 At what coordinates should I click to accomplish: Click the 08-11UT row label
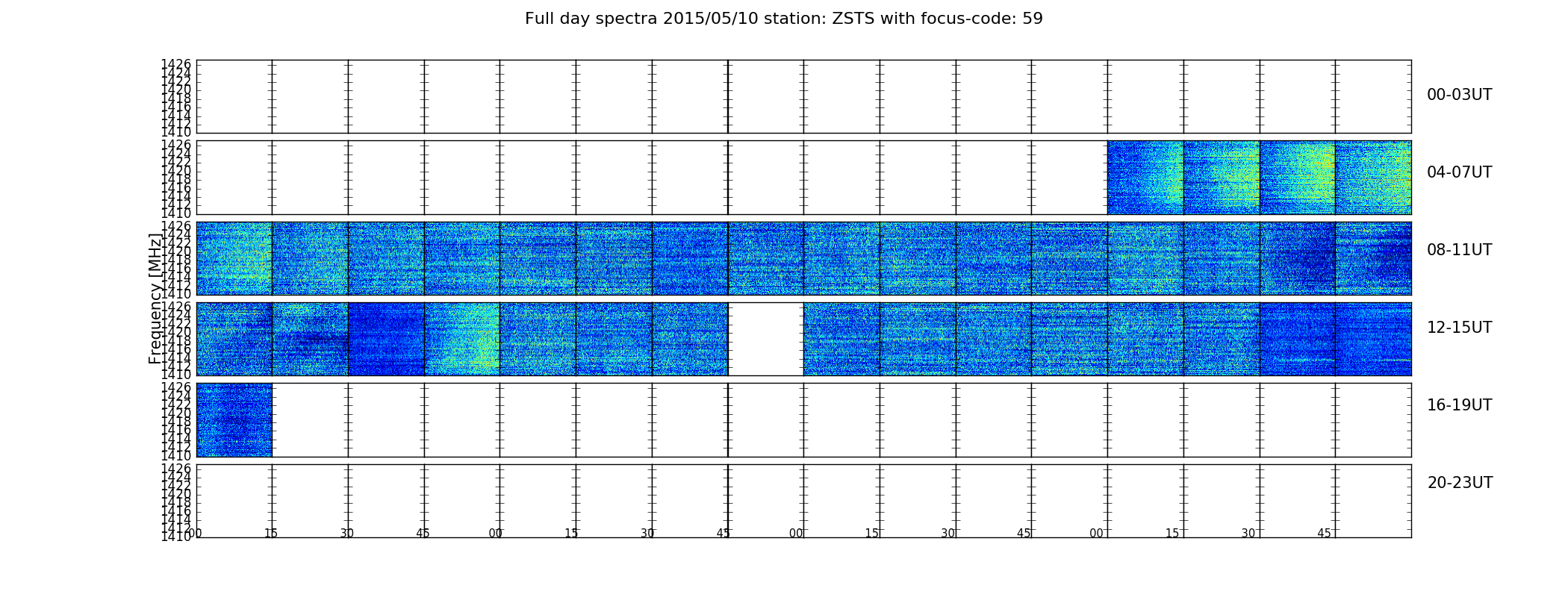click(1459, 250)
